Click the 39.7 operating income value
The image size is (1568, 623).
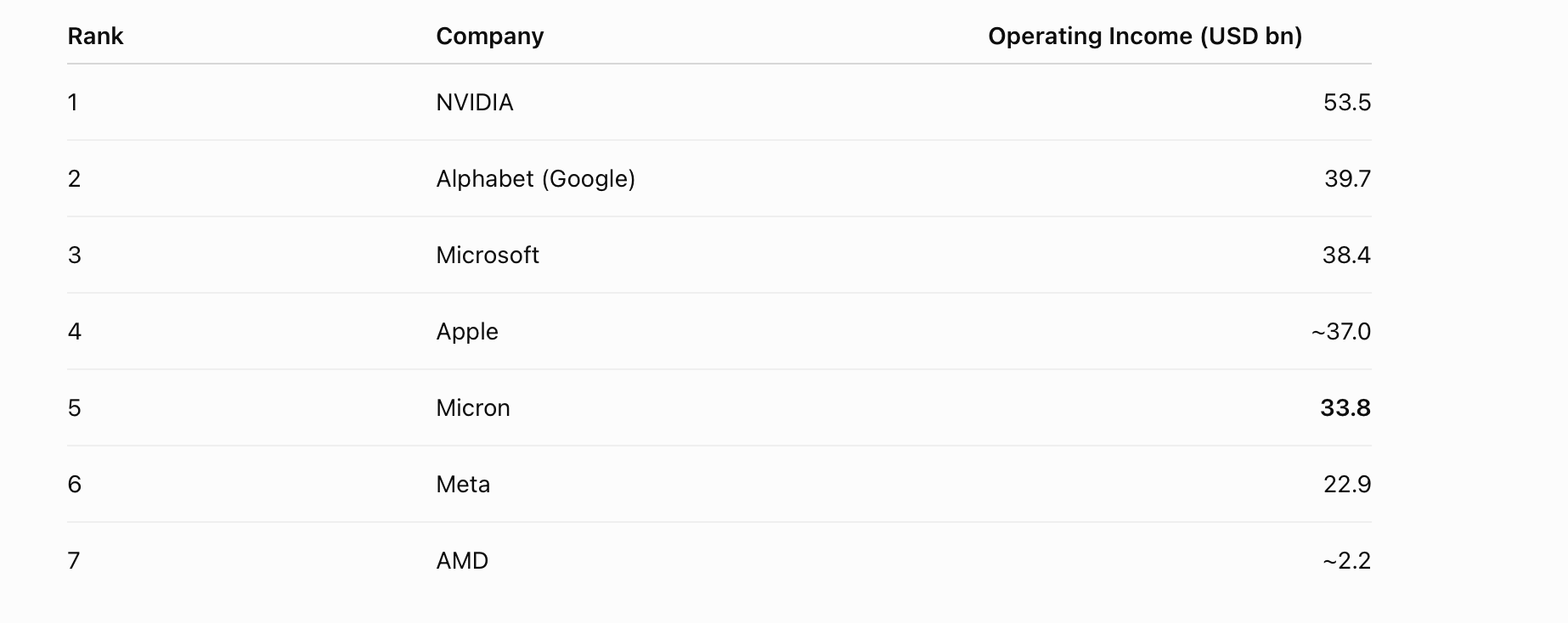[x=1347, y=179]
